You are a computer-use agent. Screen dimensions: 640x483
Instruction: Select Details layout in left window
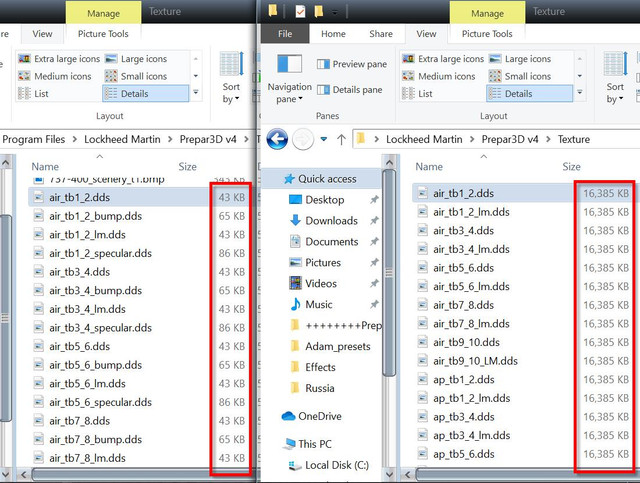145,93
